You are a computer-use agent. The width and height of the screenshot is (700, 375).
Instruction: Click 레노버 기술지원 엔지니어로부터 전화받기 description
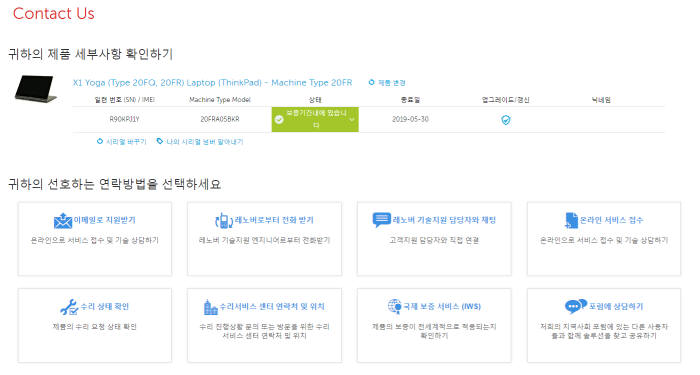tap(264, 240)
